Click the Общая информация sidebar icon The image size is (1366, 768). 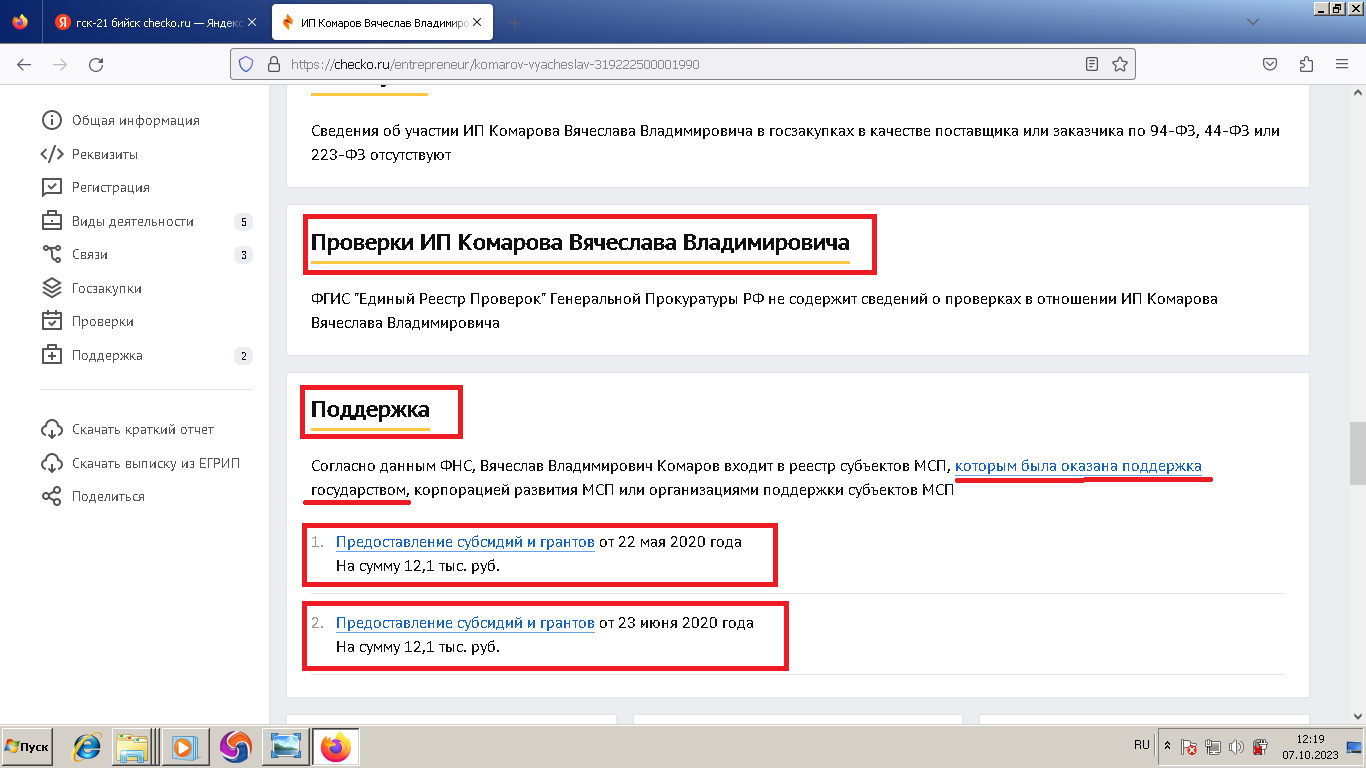pyautogui.click(x=51, y=121)
